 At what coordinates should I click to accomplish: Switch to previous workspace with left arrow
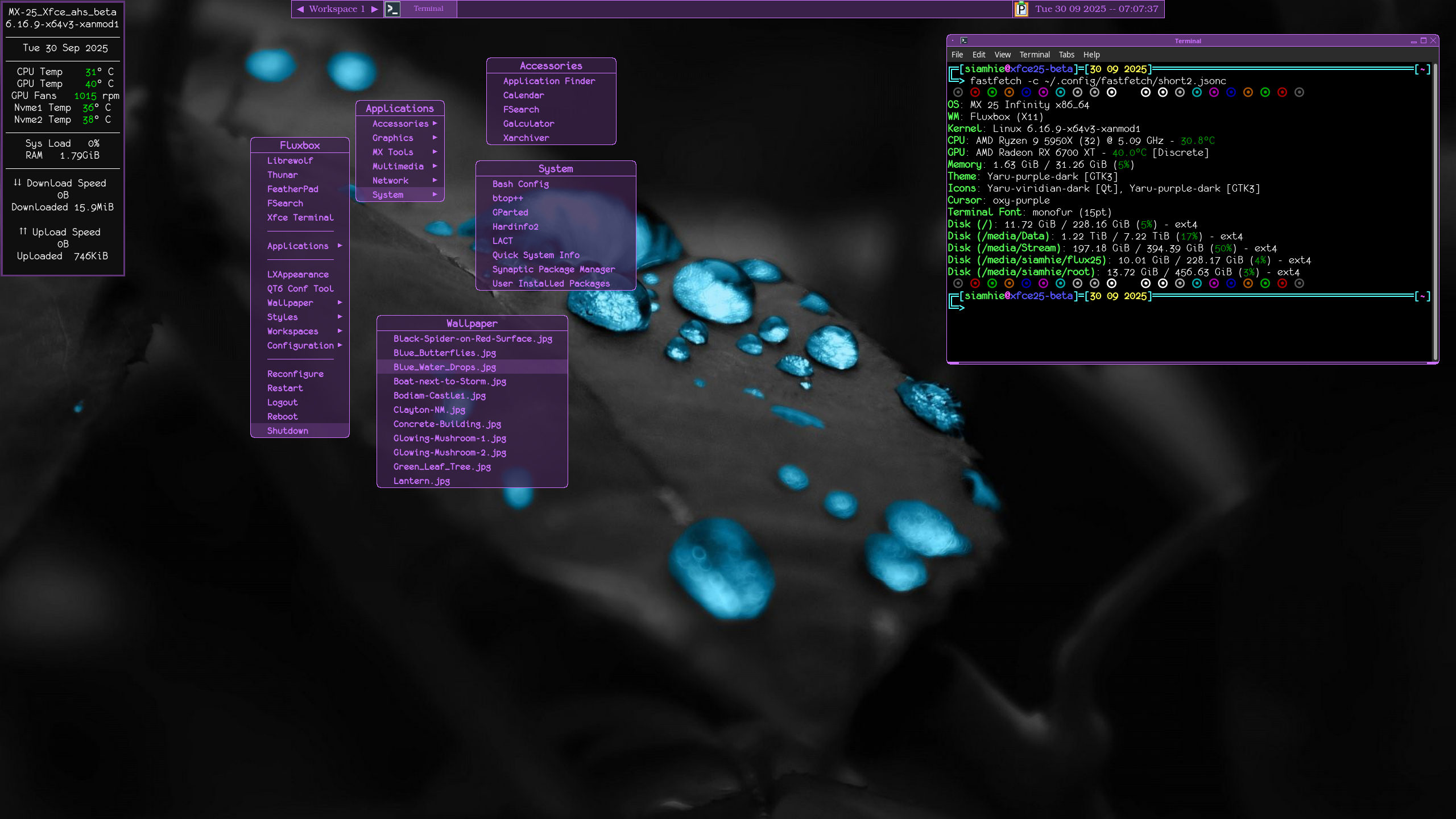(x=300, y=9)
